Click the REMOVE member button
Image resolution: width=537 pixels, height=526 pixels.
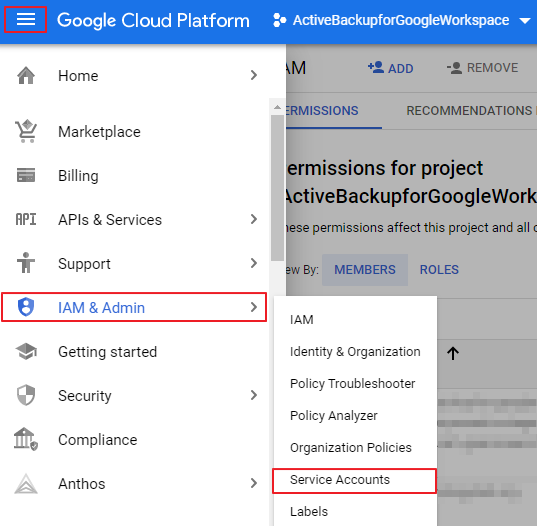pos(482,68)
